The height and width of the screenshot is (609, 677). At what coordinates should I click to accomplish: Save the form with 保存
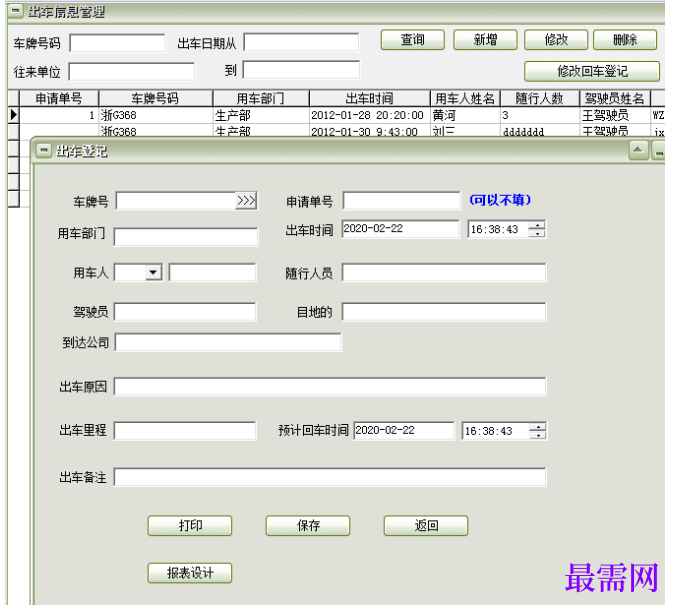(308, 525)
